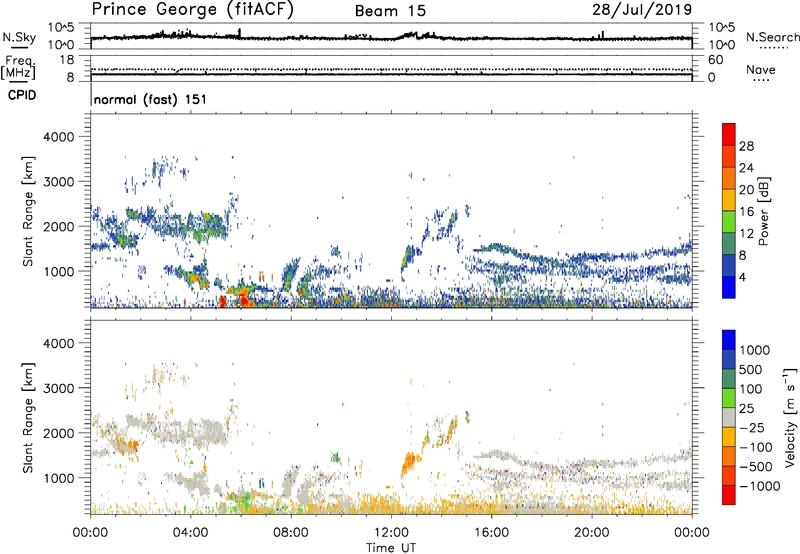Screen dimensions: 800x554
Task: Click the '20:00' time tick label
Action: 591,533
